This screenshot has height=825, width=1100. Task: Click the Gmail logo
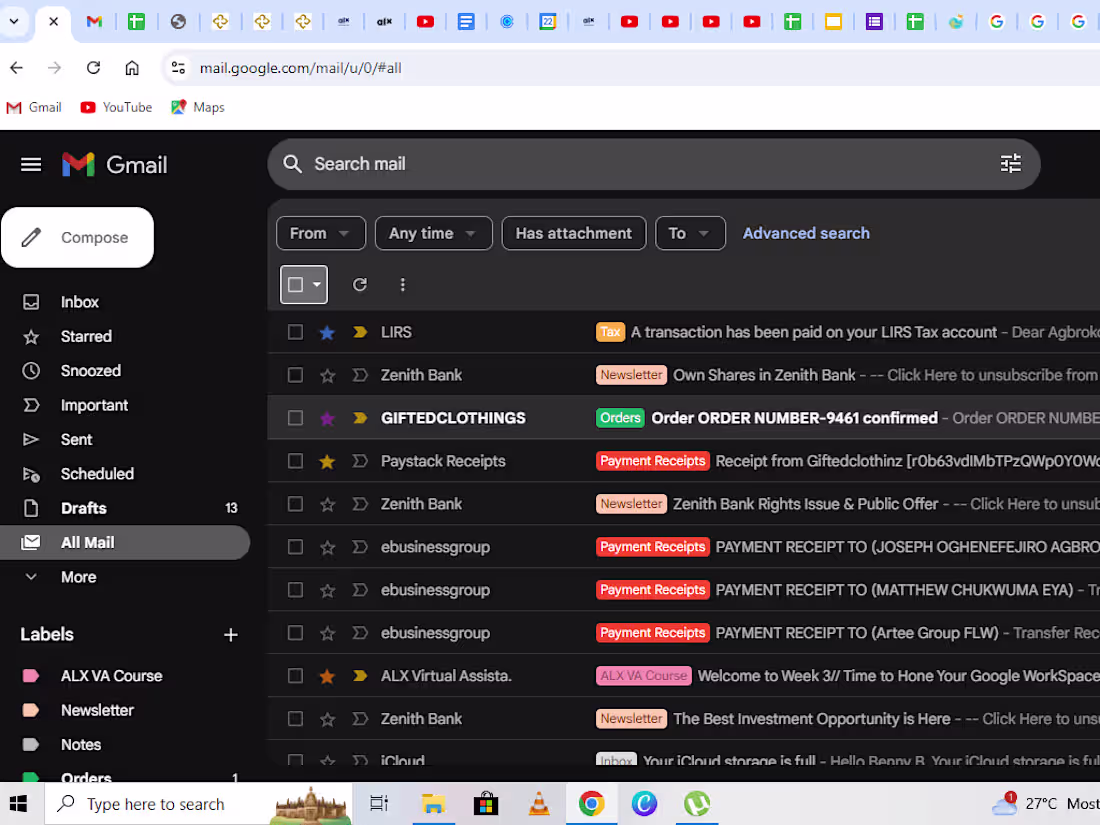[x=115, y=165]
